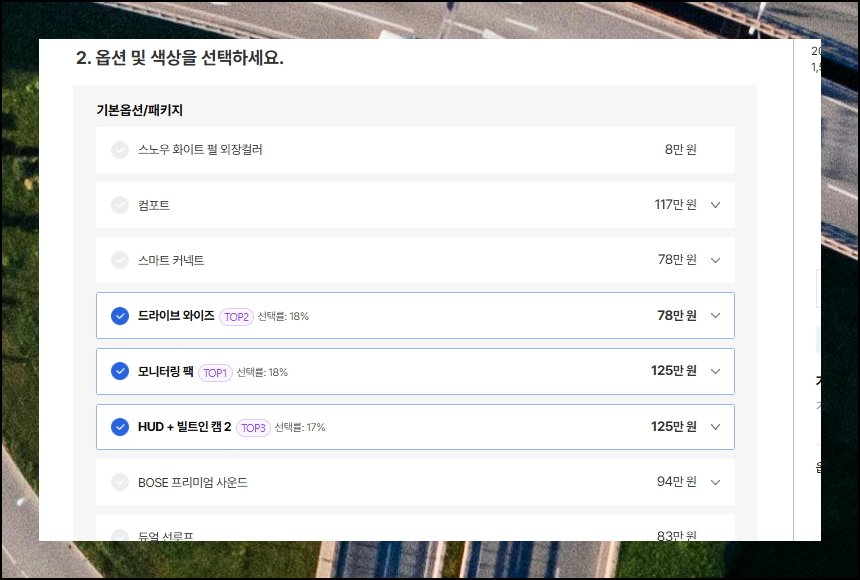Viewport: 860px width, 580px height.
Task: Click the 스마트 커넥트 label text
Action: (x=171, y=260)
